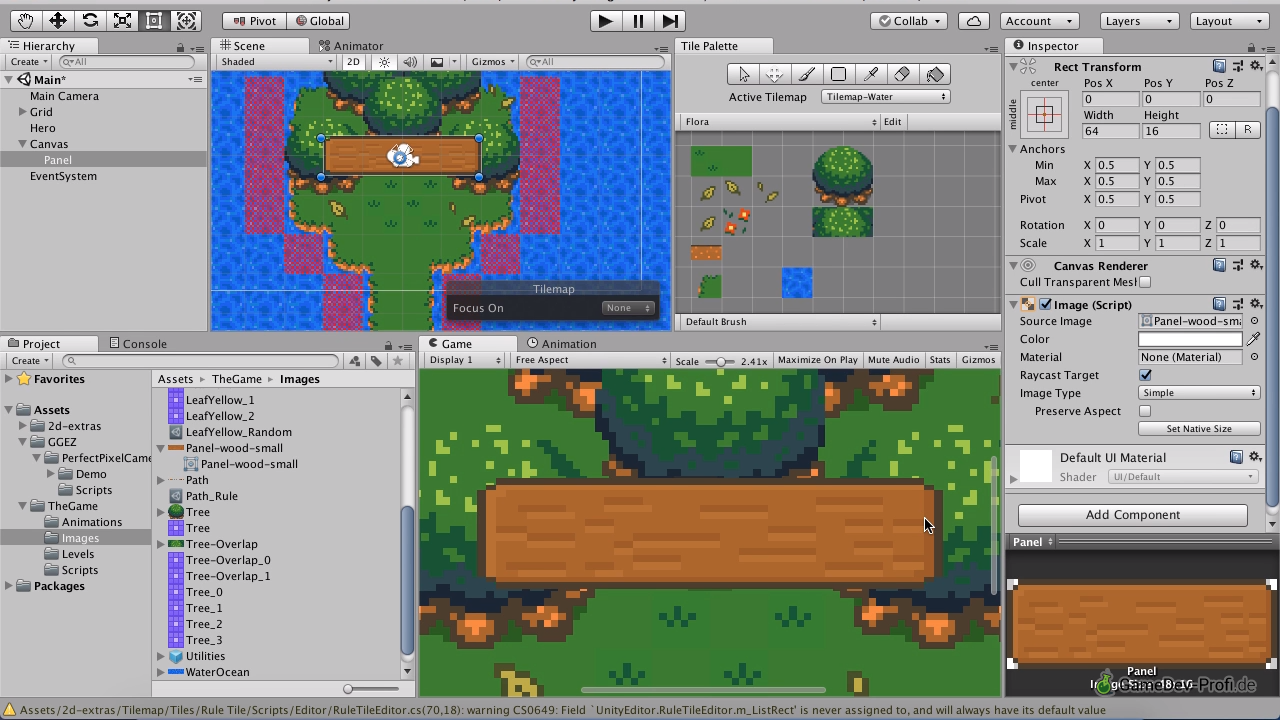Open the anchor presets box
This screenshot has width=1280, height=720.
1044,115
